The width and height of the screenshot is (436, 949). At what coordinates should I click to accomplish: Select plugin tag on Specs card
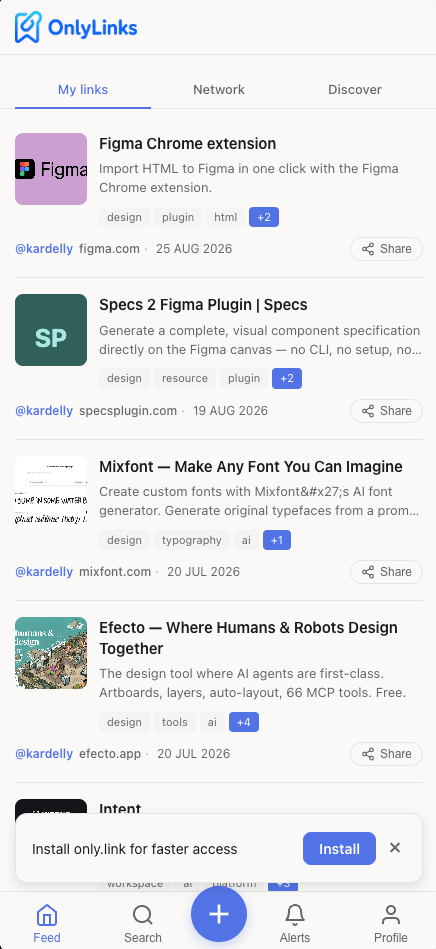click(x=244, y=378)
